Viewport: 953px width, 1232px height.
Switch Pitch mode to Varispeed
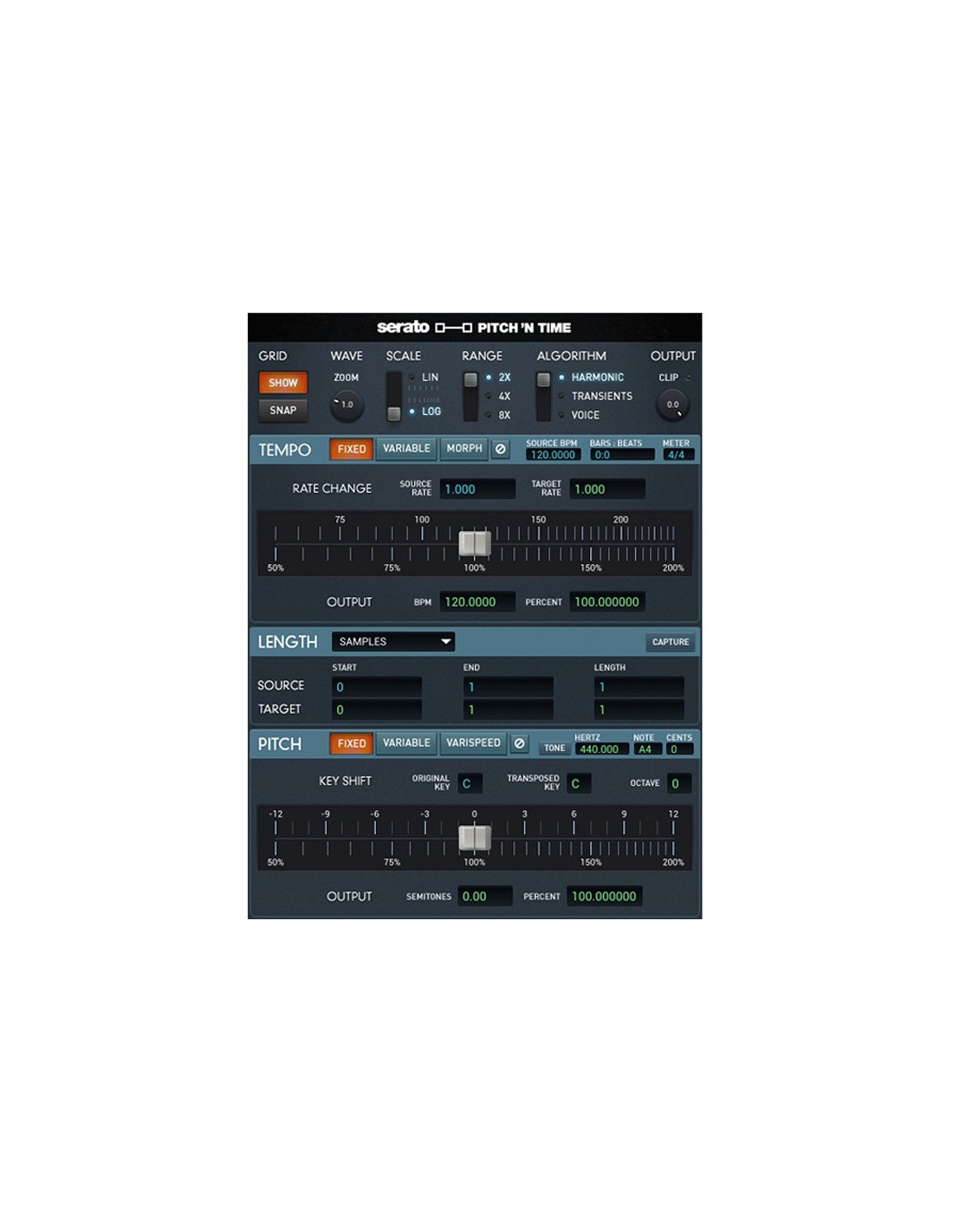(x=473, y=743)
